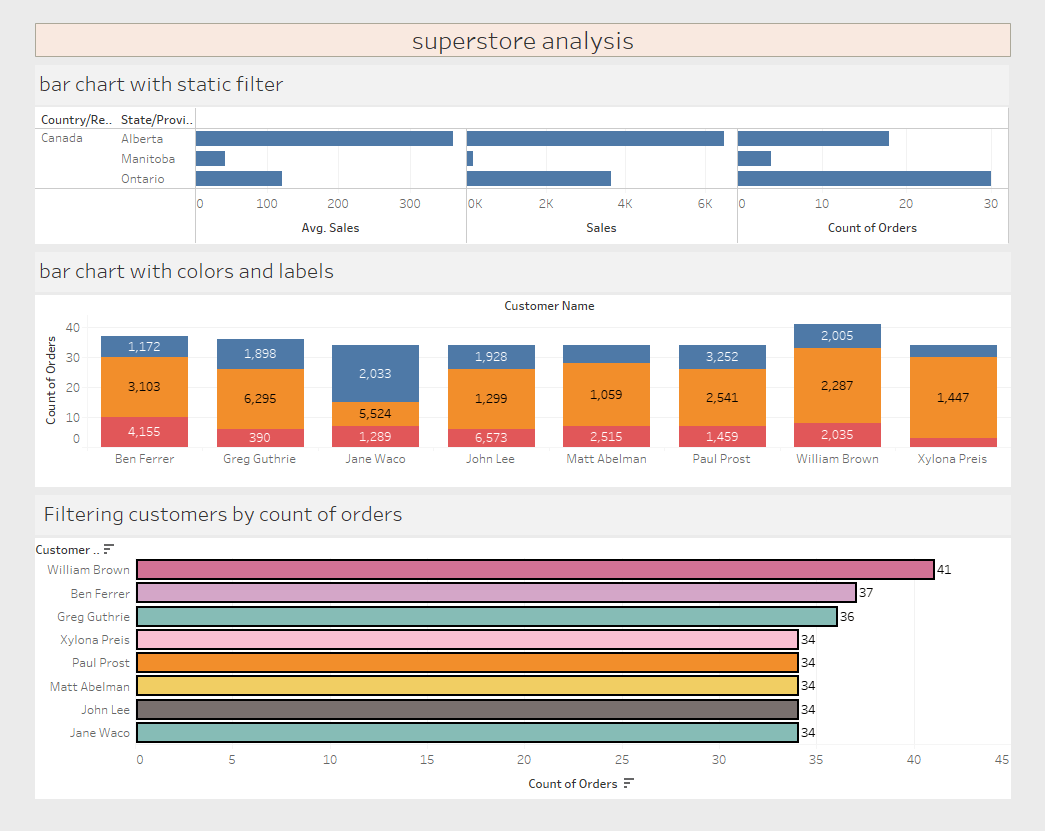Select Alberta's Avg. Sales bar
The height and width of the screenshot is (831, 1045).
[x=325, y=138]
